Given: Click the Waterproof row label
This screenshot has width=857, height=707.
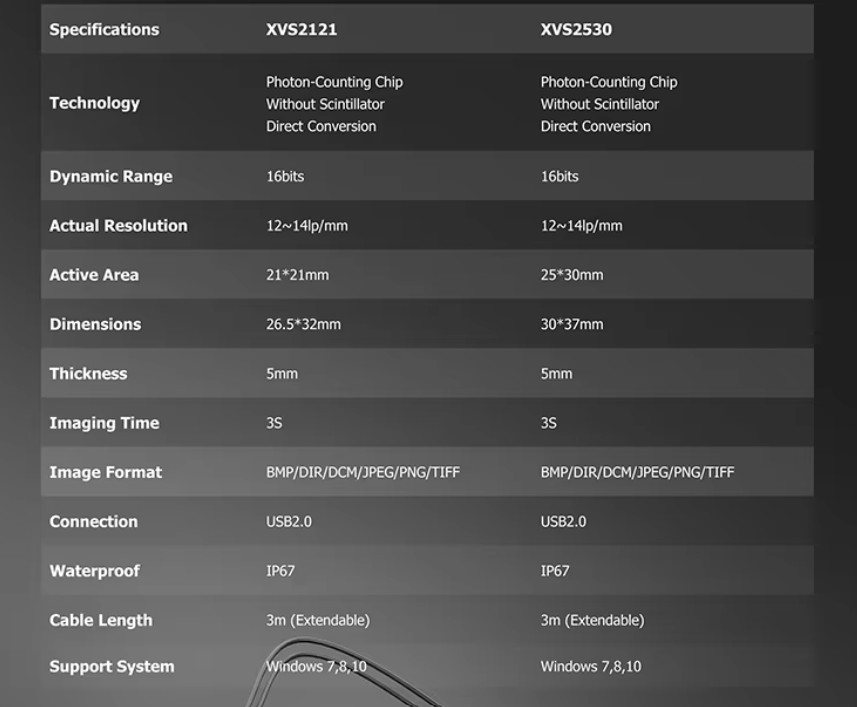Looking at the screenshot, I should (x=95, y=571).
